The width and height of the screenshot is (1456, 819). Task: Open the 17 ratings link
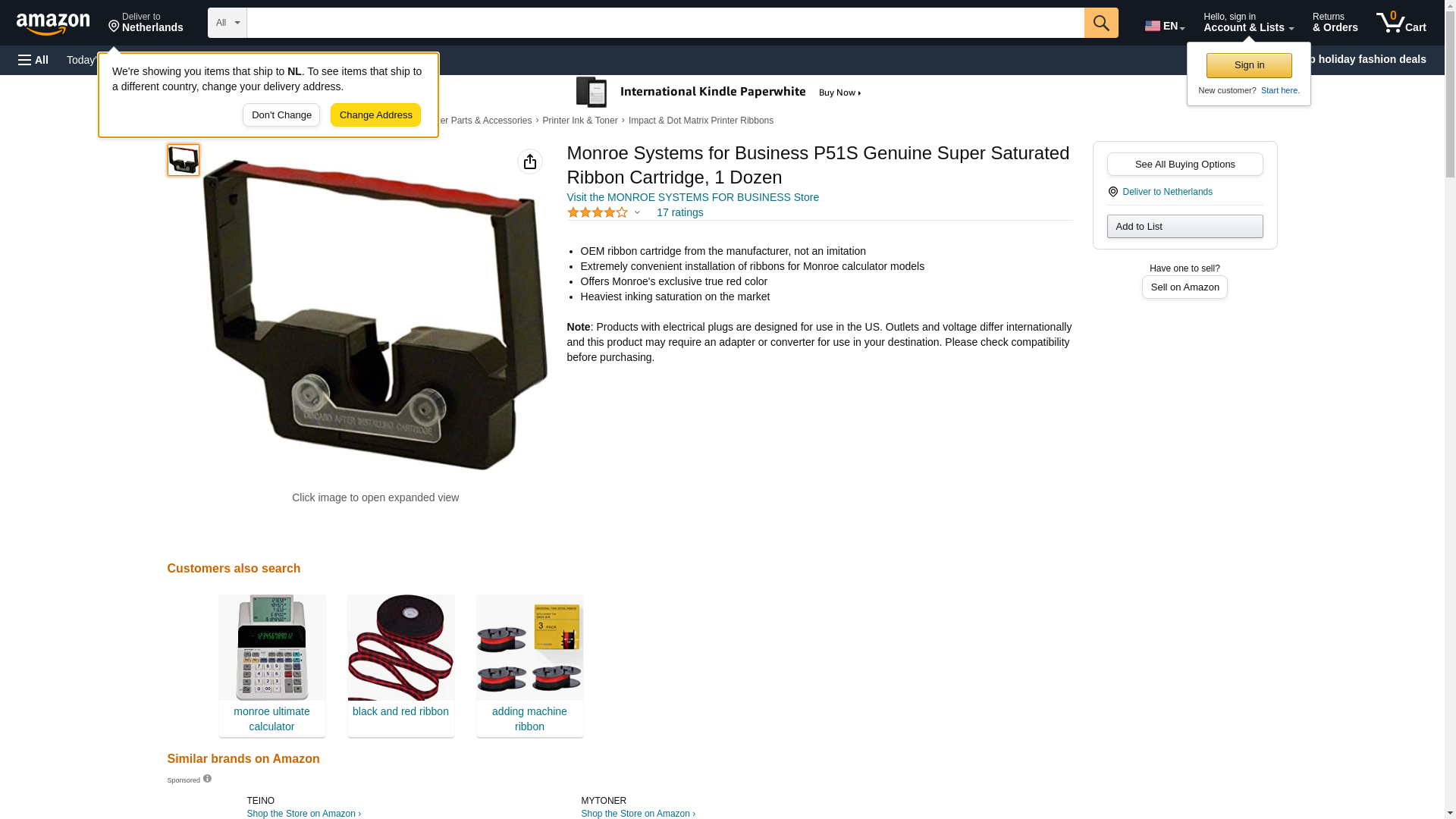(679, 213)
